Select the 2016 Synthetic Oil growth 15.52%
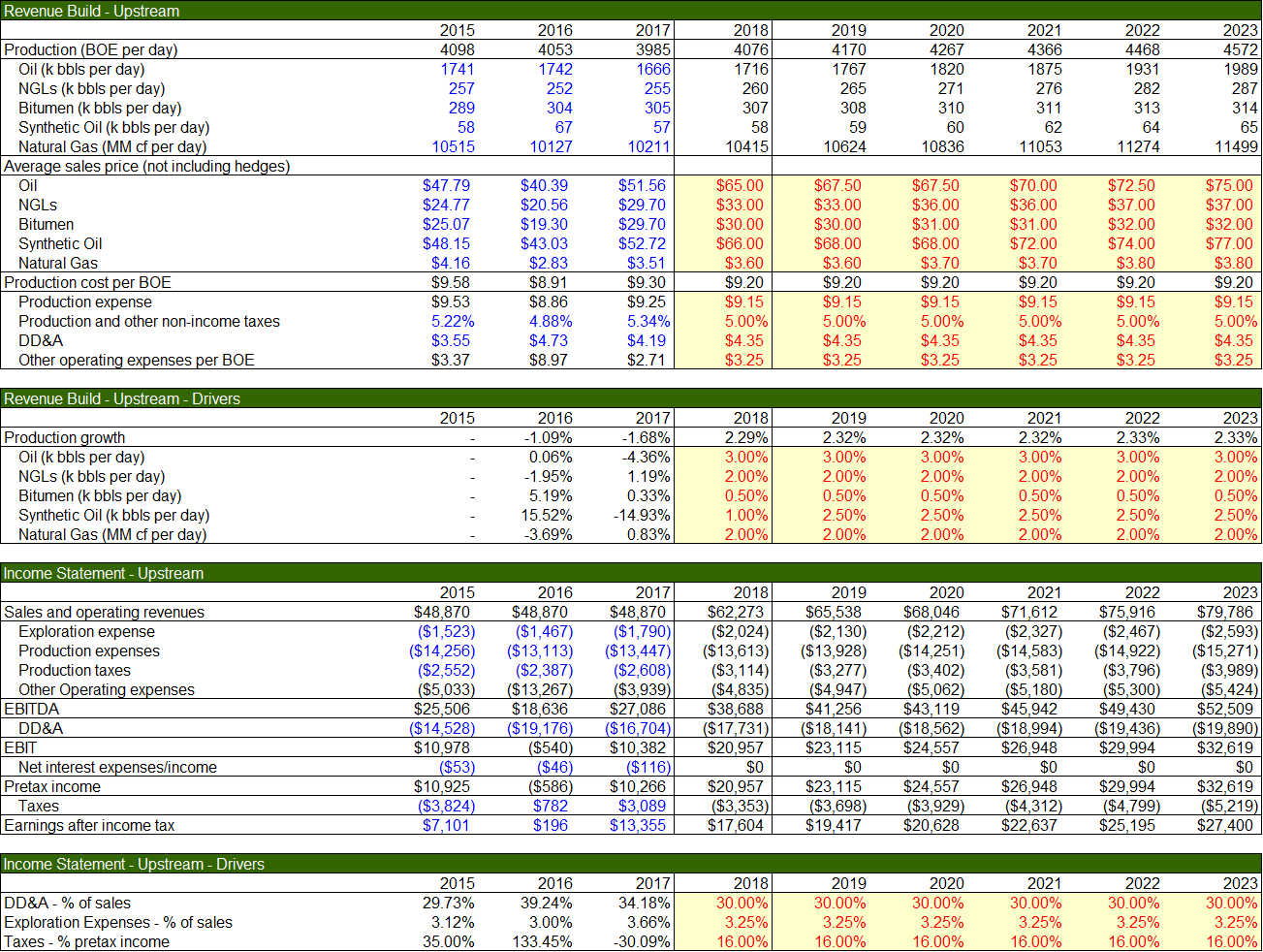Viewport: 1263px width, 952px height. pos(547,515)
